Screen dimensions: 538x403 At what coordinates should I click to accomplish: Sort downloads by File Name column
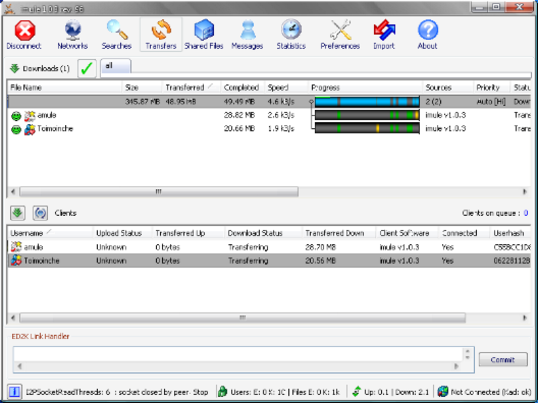click(x=65, y=87)
